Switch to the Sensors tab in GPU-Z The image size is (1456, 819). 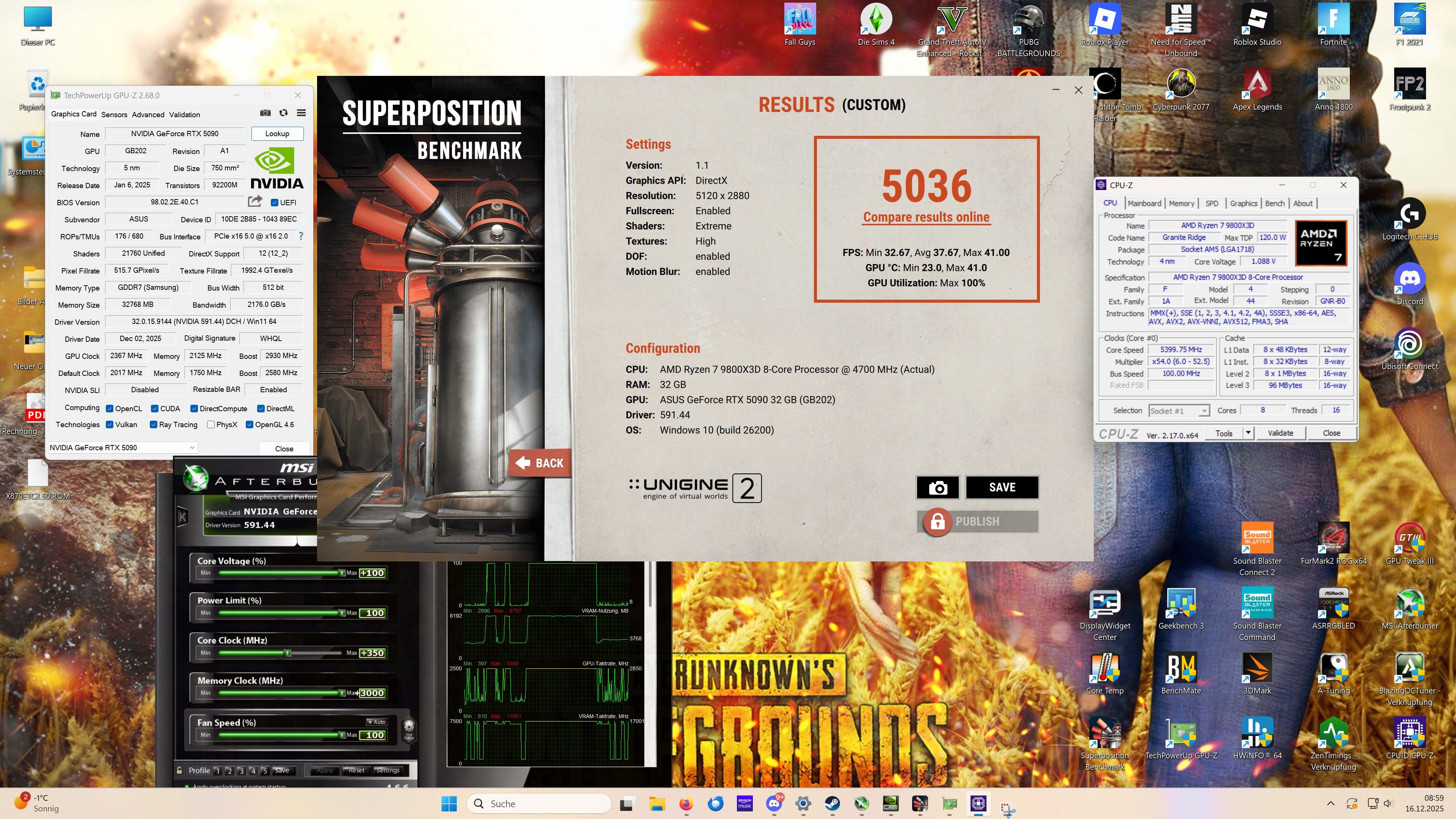(x=114, y=114)
